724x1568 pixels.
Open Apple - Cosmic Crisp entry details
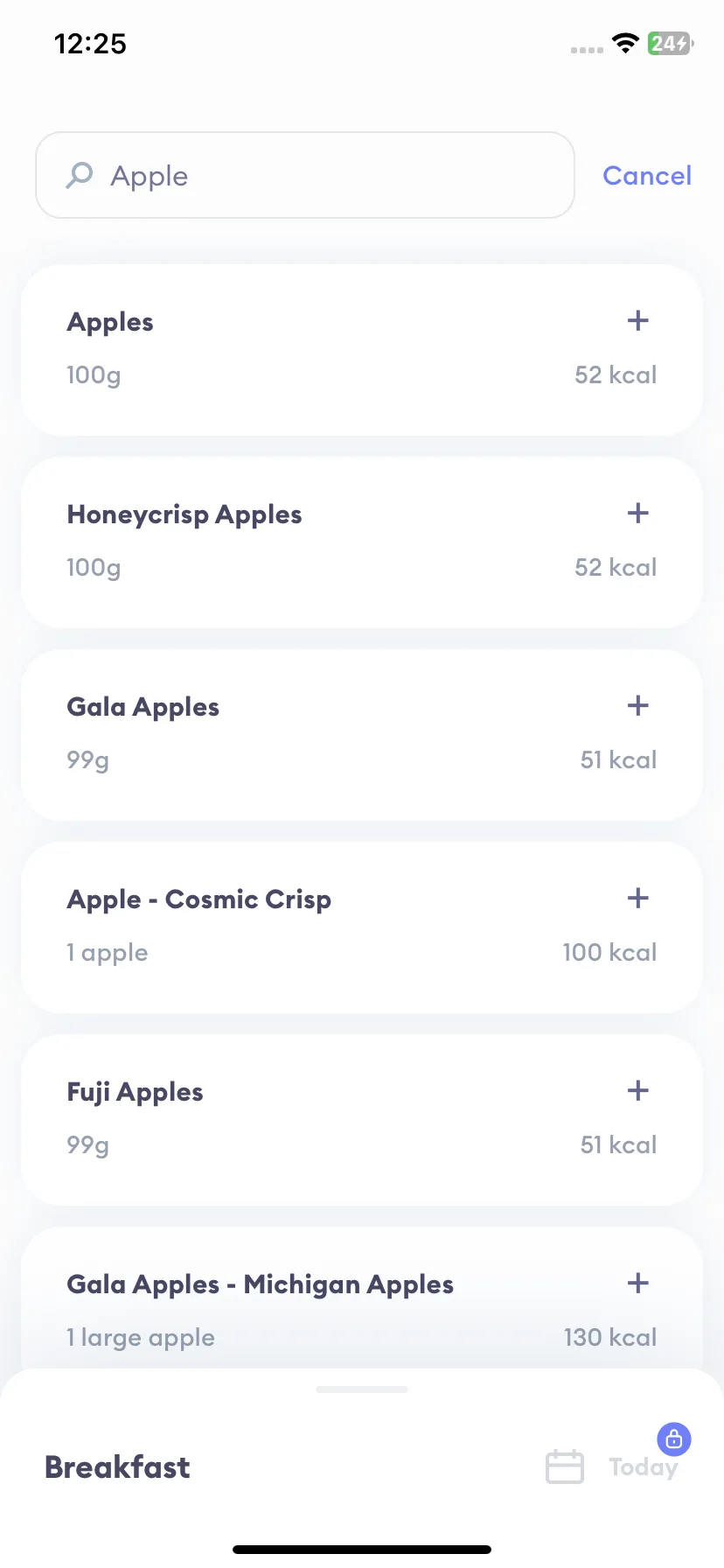[362, 927]
